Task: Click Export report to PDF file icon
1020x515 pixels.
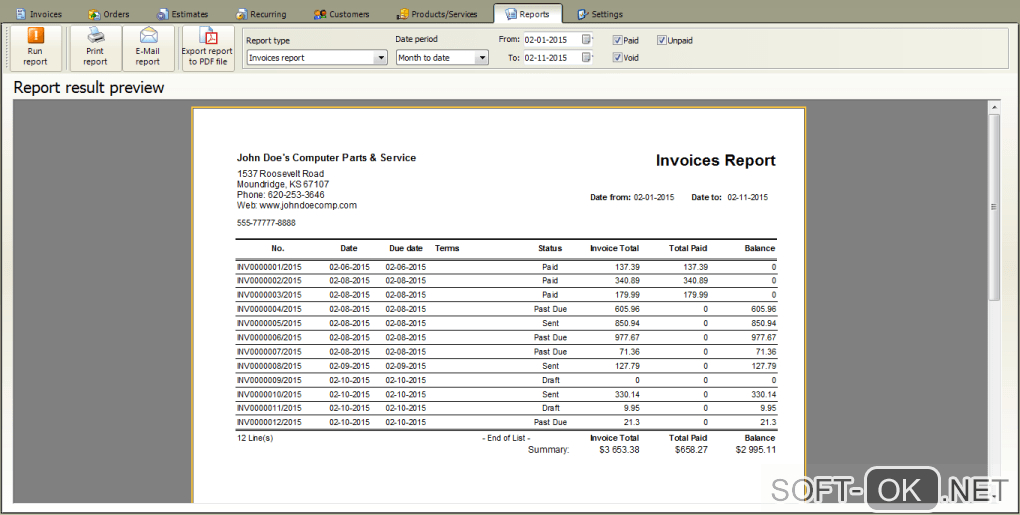Action: [207, 37]
